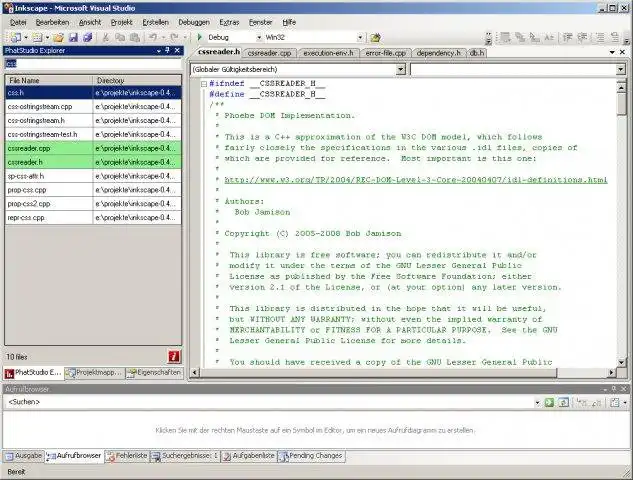Image resolution: width=633 pixels, height=480 pixels.
Task: Click the Add New Item toolbar icon
Action: 37,38
